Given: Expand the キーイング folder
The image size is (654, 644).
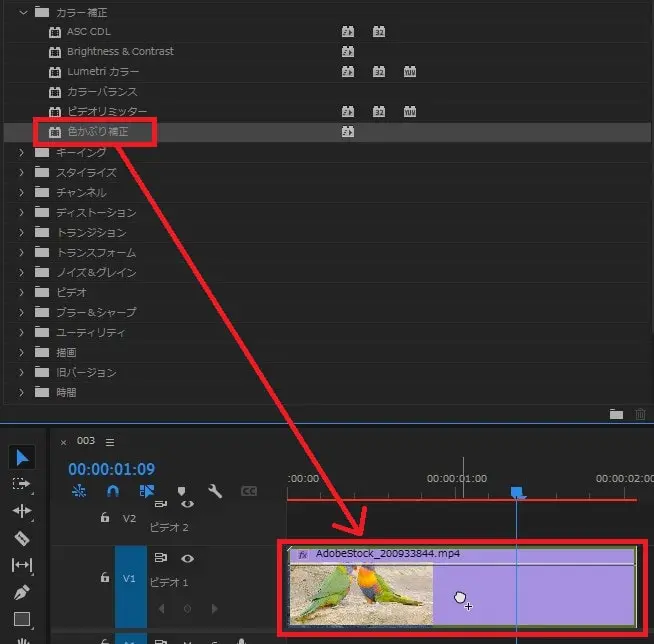Looking at the screenshot, I should (23, 152).
